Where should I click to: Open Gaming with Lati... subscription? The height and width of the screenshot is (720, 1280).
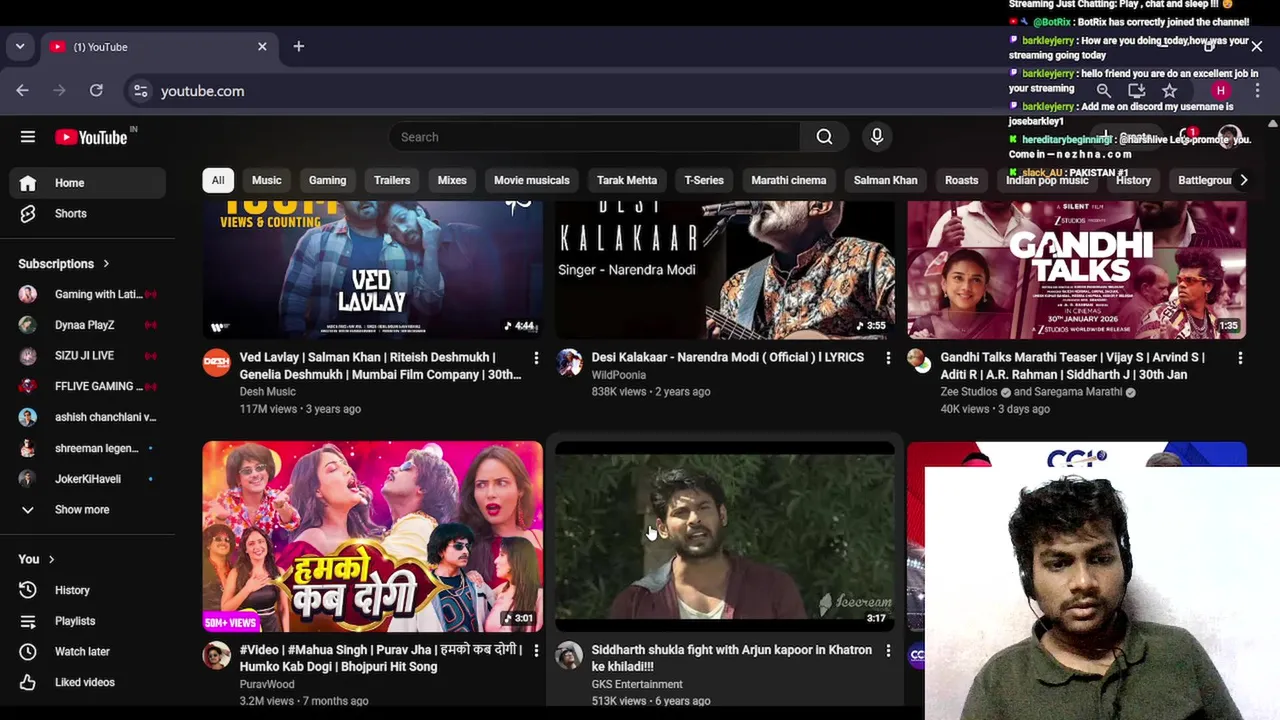[88, 294]
